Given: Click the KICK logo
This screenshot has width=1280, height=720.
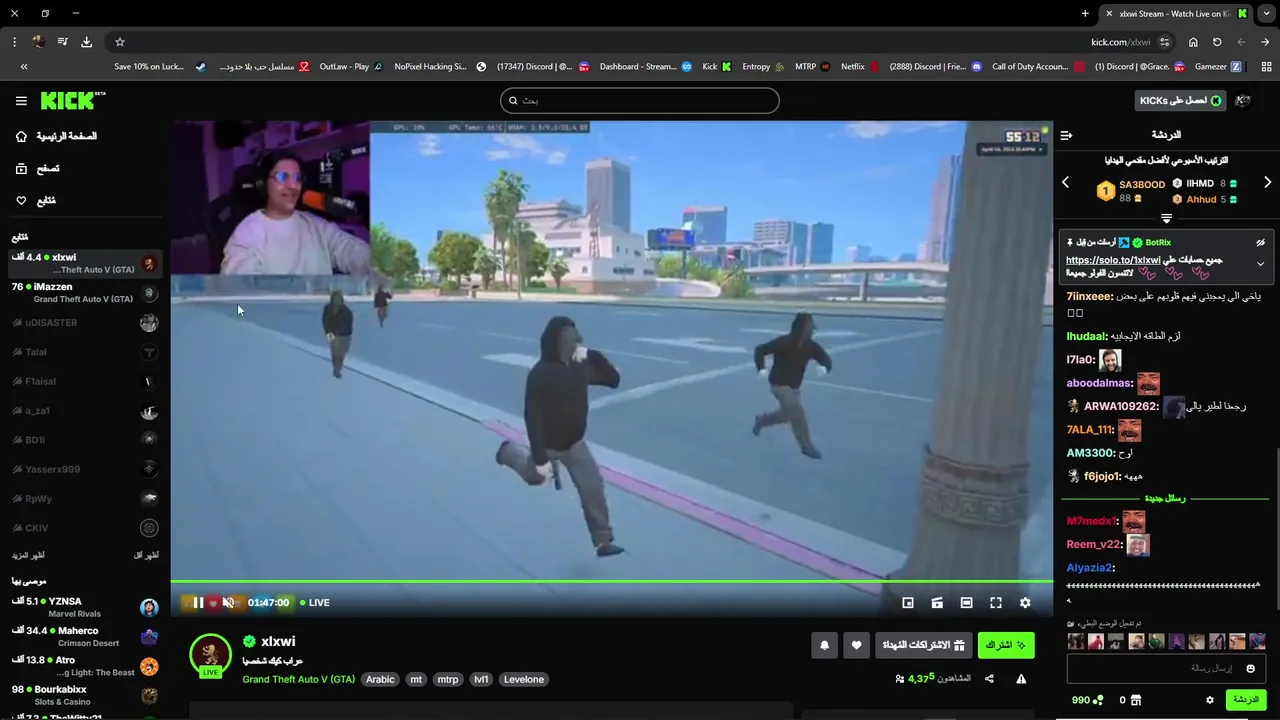Looking at the screenshot, I should coord(73,100).
